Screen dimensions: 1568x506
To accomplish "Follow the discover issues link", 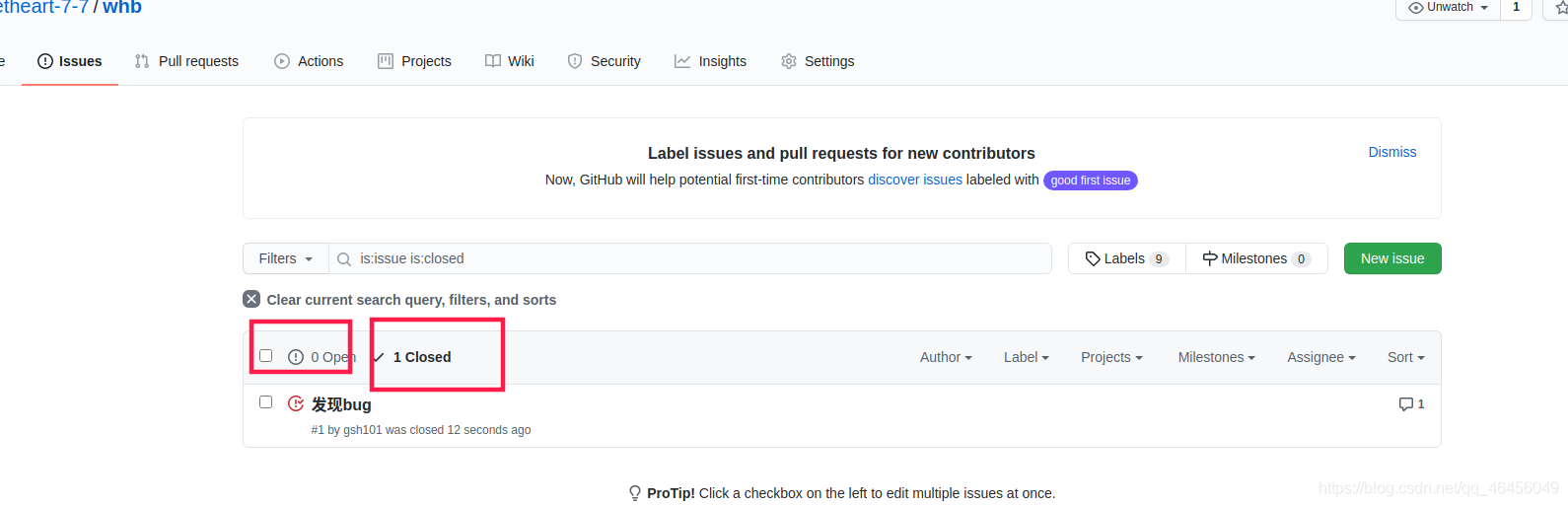I will (915, 180).
